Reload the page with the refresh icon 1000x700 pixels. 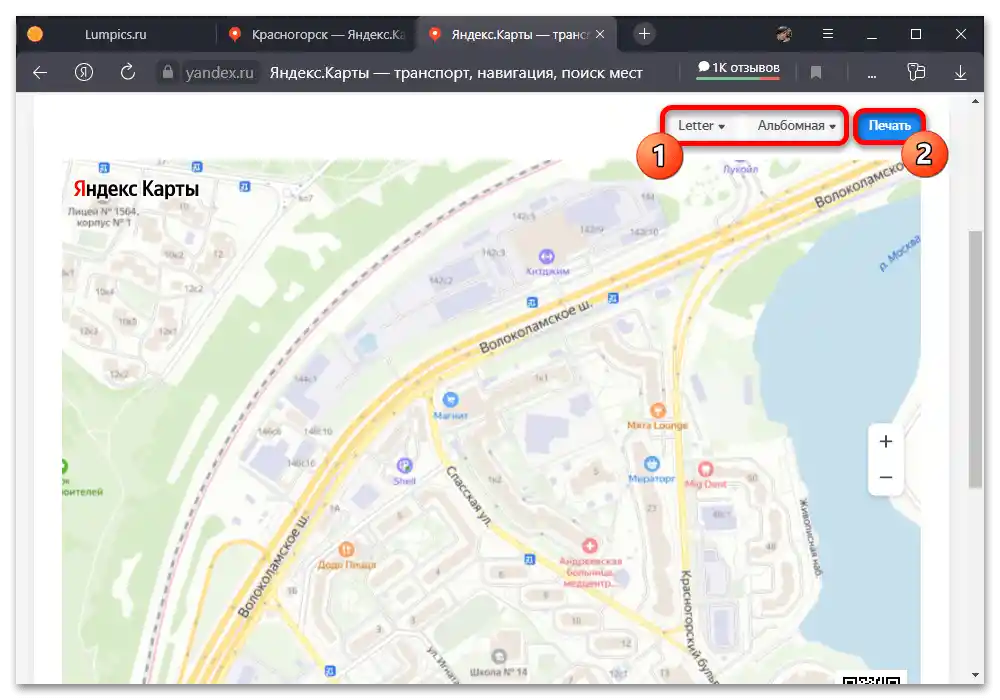click(x=128, y=72)
